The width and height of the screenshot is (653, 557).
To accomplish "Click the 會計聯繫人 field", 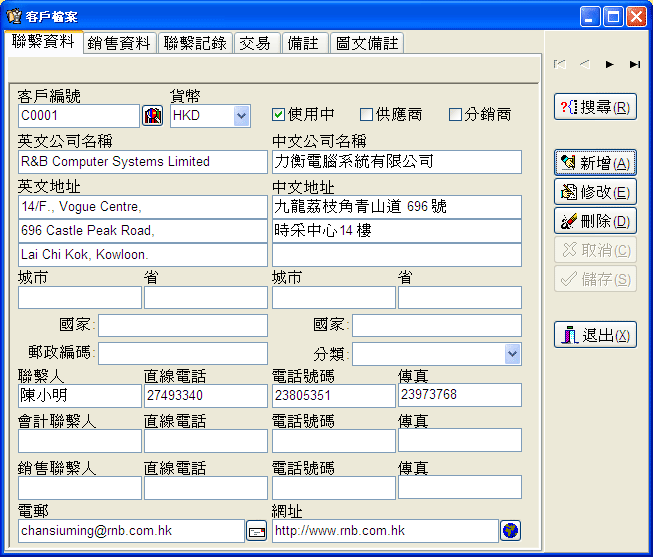I will [x=80, y=441].
